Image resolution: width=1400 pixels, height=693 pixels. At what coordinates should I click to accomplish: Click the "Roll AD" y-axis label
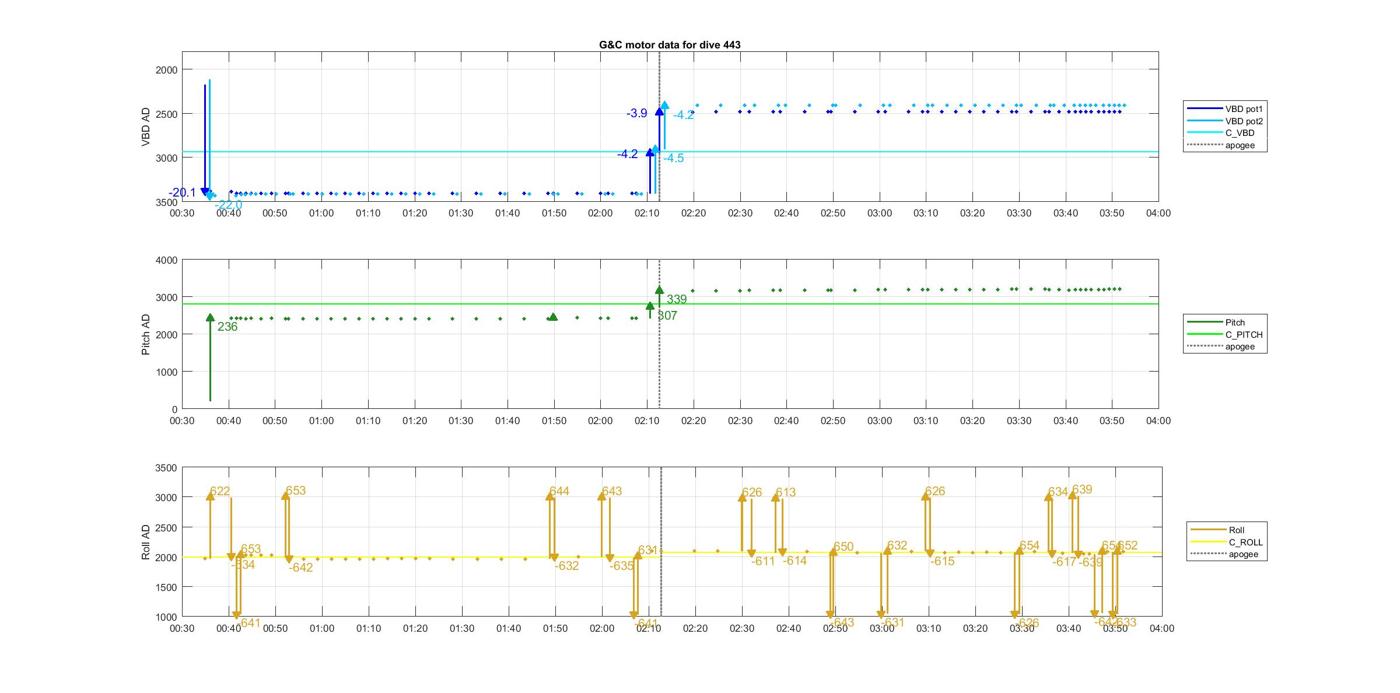point(145,542)
